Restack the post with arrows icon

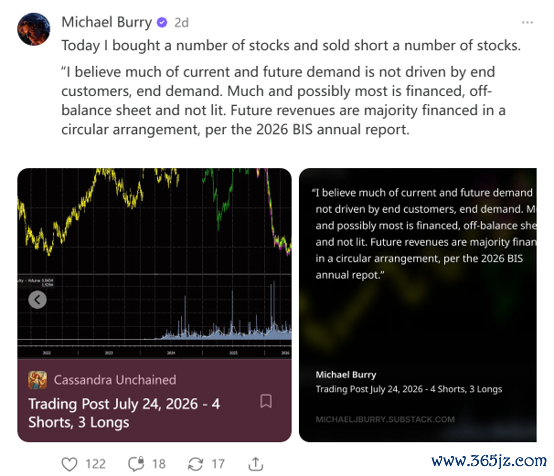coord(195,464)
